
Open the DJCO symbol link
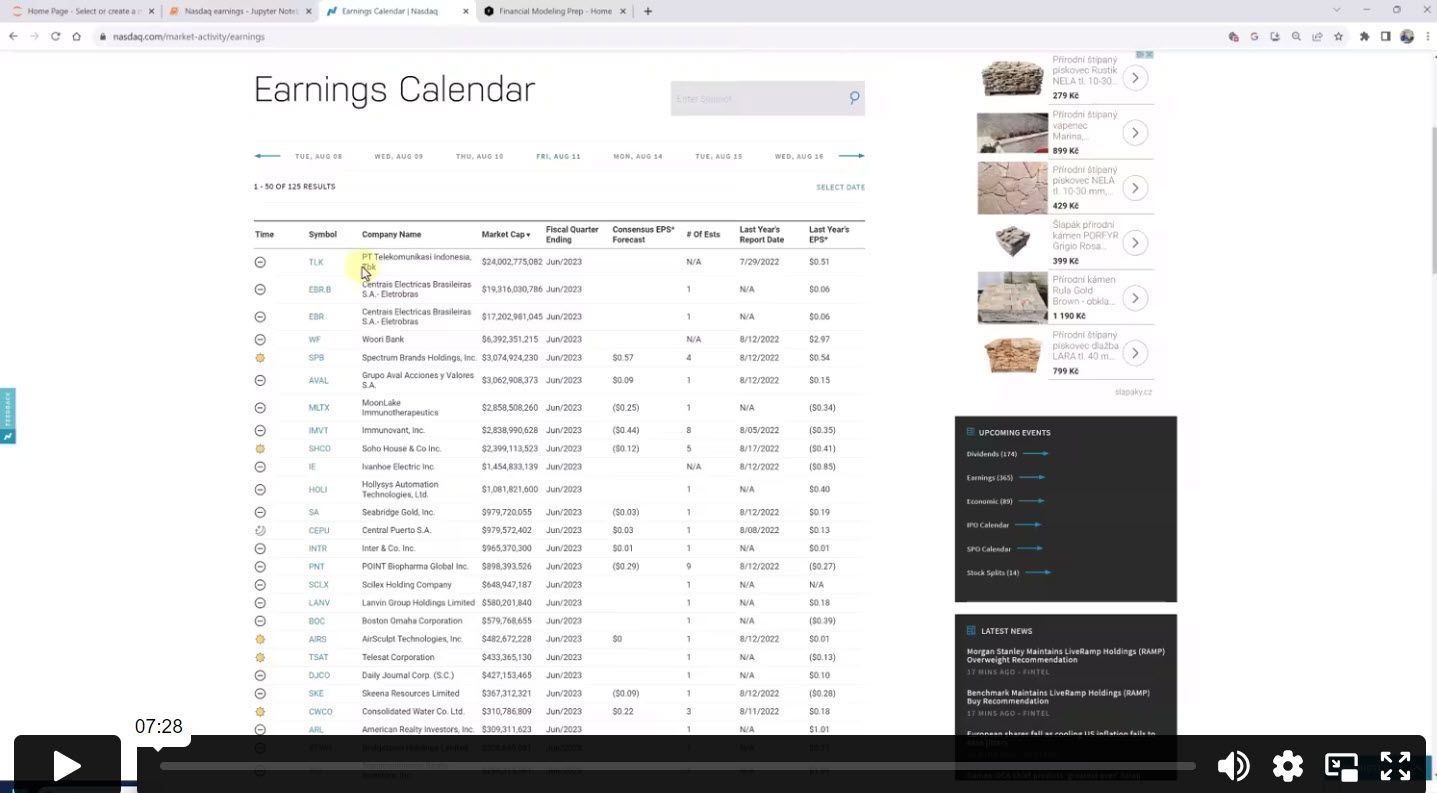point(319,675)
